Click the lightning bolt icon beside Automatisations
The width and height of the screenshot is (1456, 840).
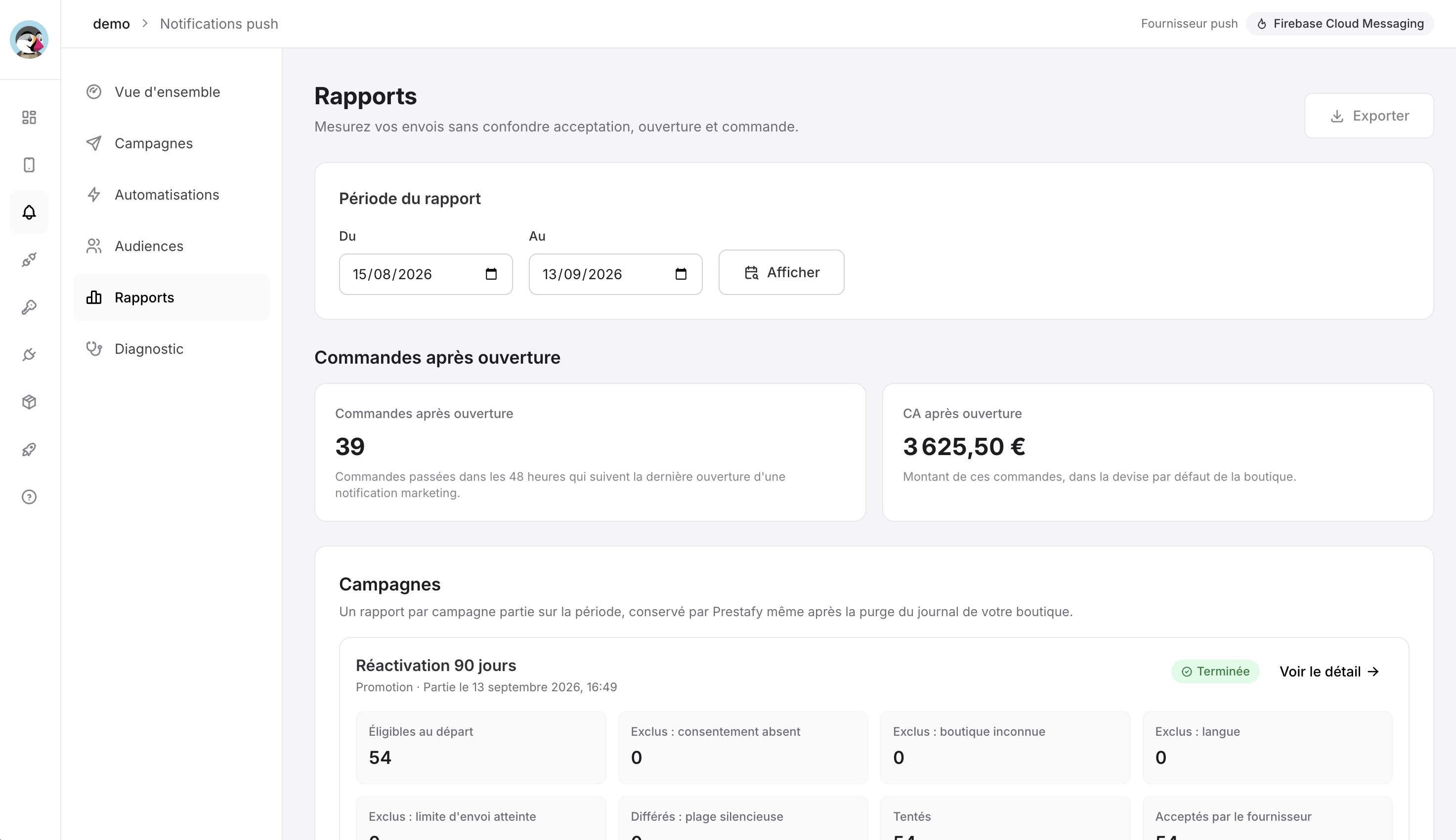[x=94, y=194]
